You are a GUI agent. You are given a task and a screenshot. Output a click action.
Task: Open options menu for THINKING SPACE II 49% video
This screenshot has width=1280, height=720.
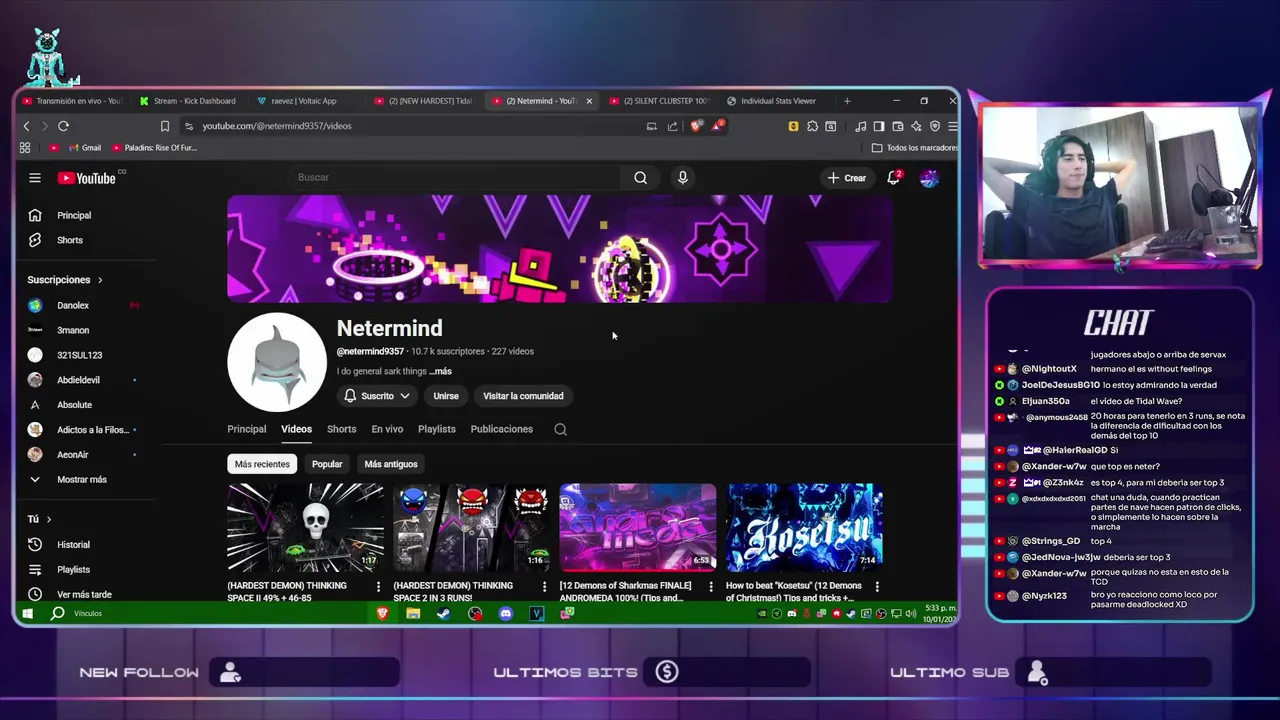378,587
